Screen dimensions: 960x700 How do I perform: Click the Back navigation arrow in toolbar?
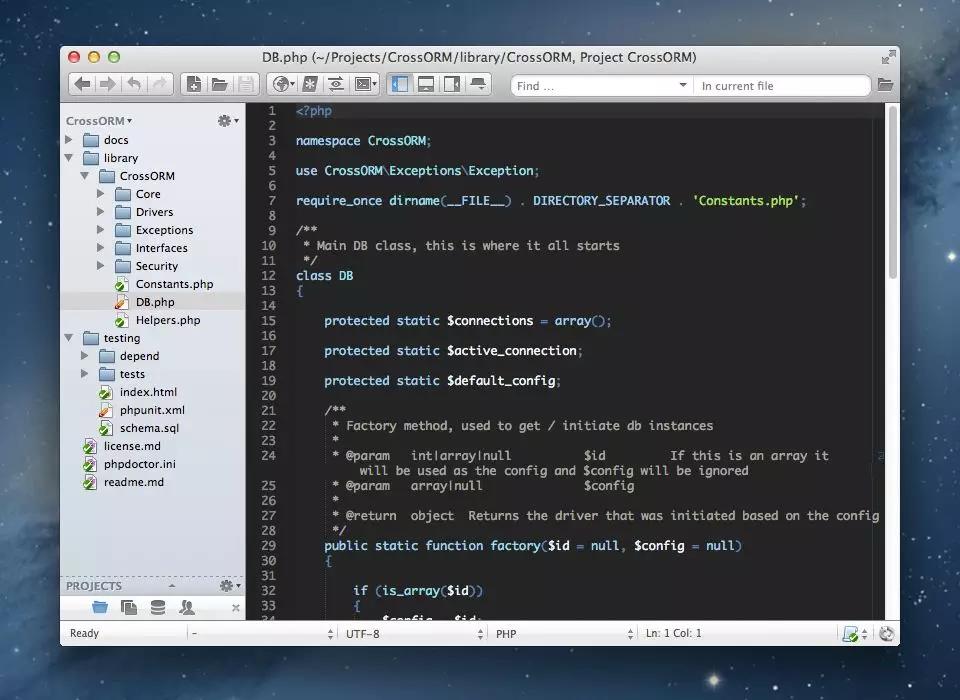click(83, 85)
